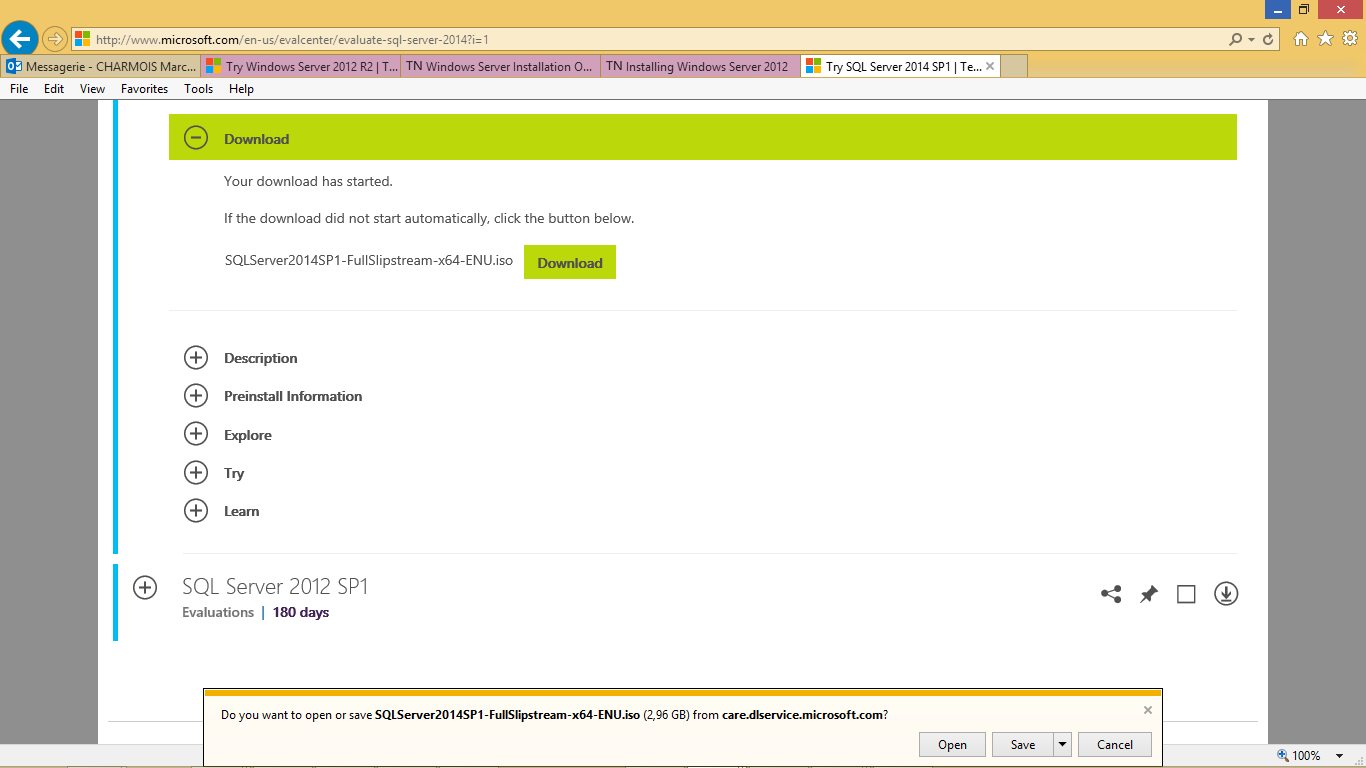Screen dimensions: 1366x768
Task: Click the 'Your download has started.' text
Action: pyautogui.click(x=309, y=181)
